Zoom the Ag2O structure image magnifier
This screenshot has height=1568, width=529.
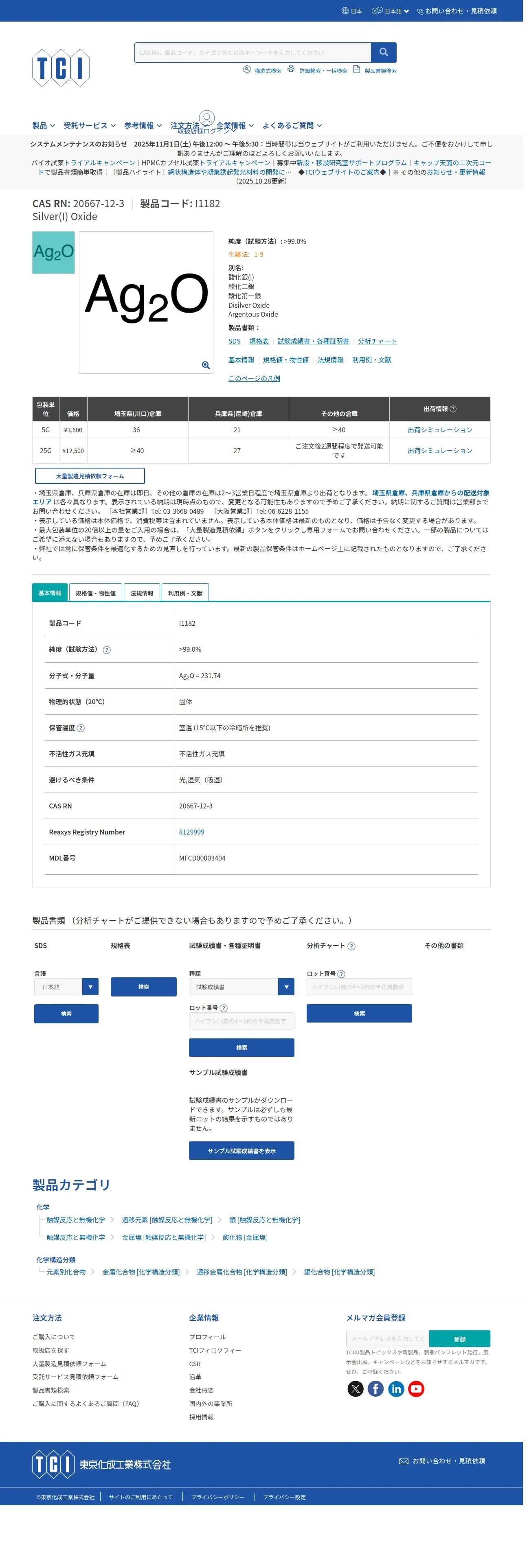206,365
